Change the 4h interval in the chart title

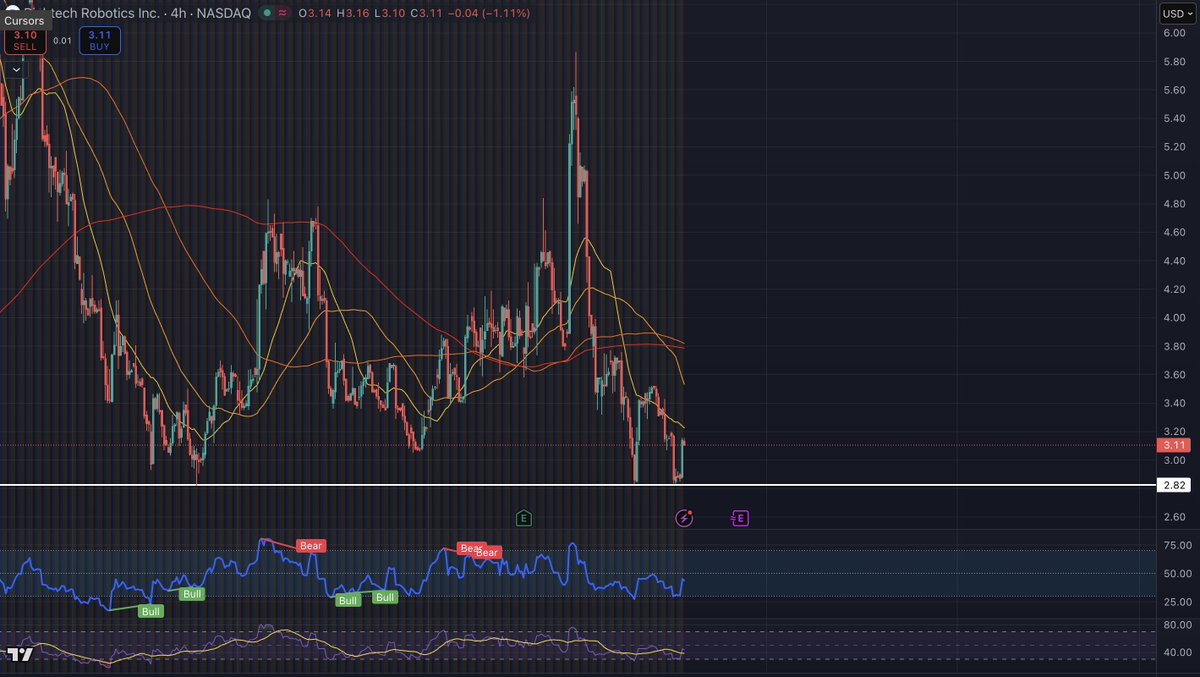pos(177,14)
